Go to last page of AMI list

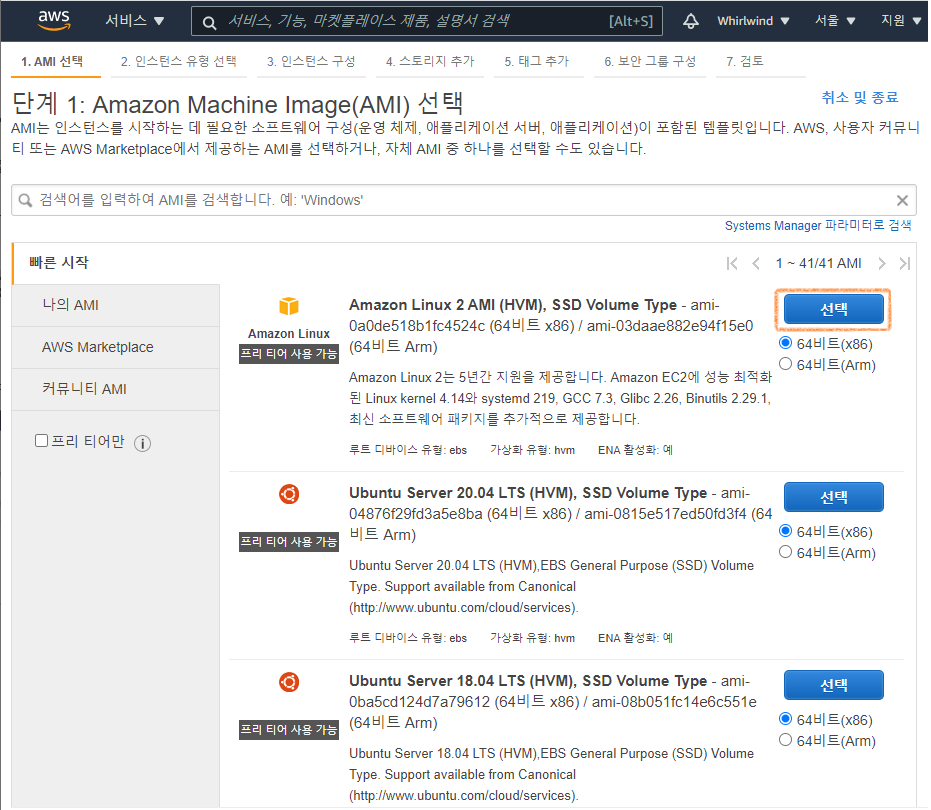pos(905,264)
